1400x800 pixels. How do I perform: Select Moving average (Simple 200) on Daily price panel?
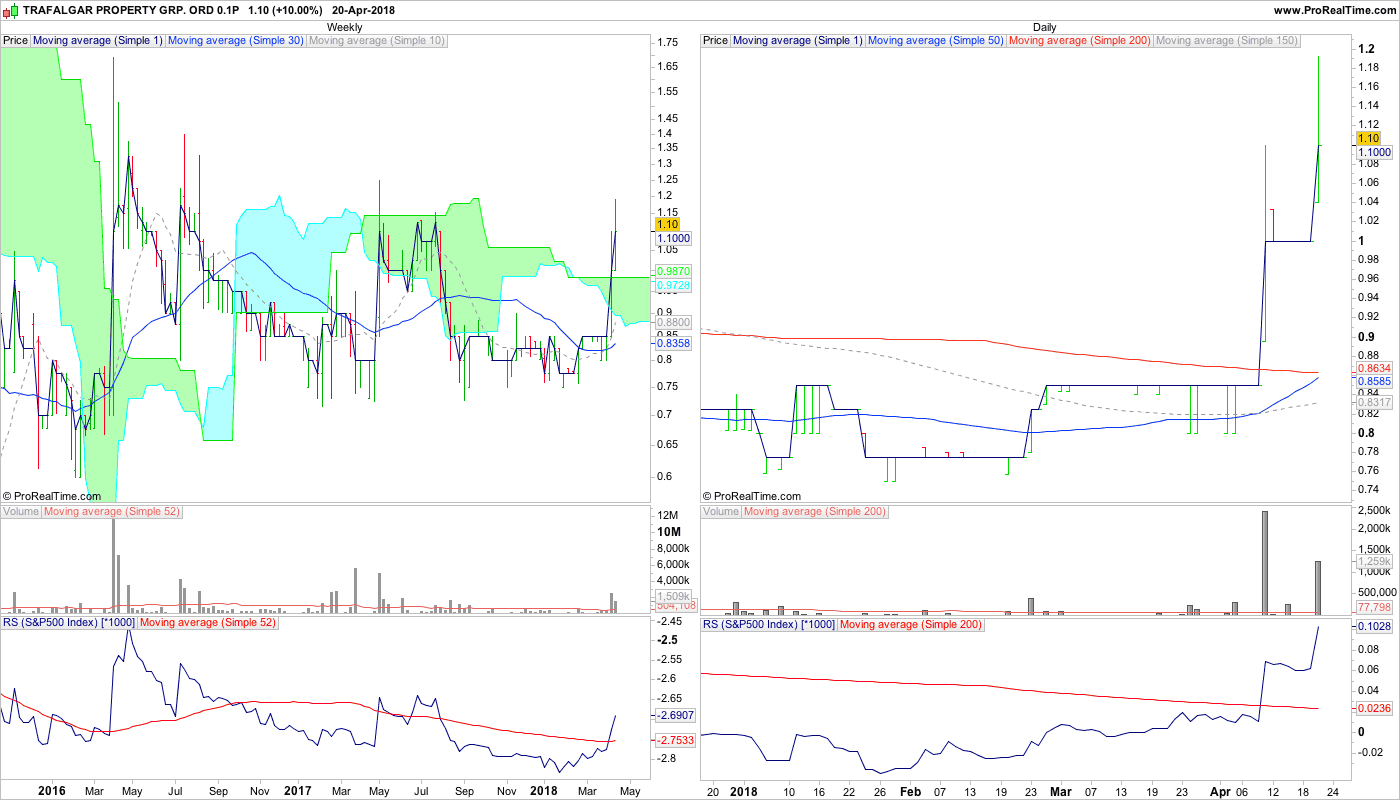pyautogui.click(x=1080, y=41)
